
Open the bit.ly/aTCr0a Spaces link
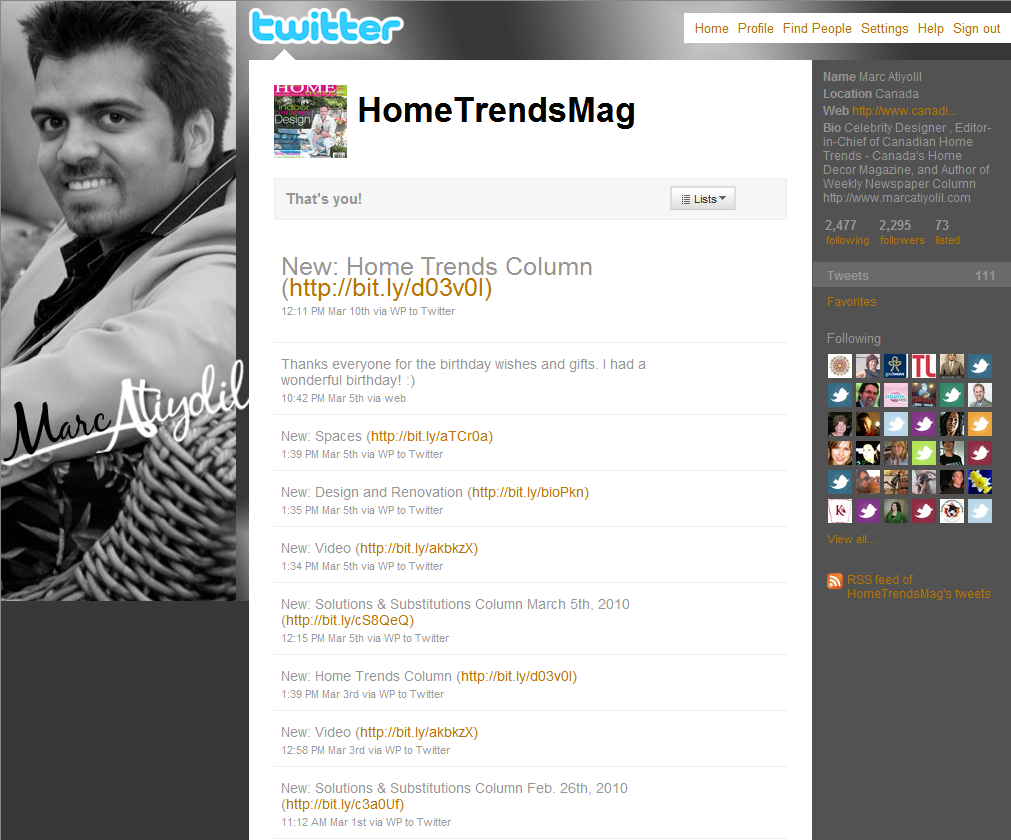[431, 436]
